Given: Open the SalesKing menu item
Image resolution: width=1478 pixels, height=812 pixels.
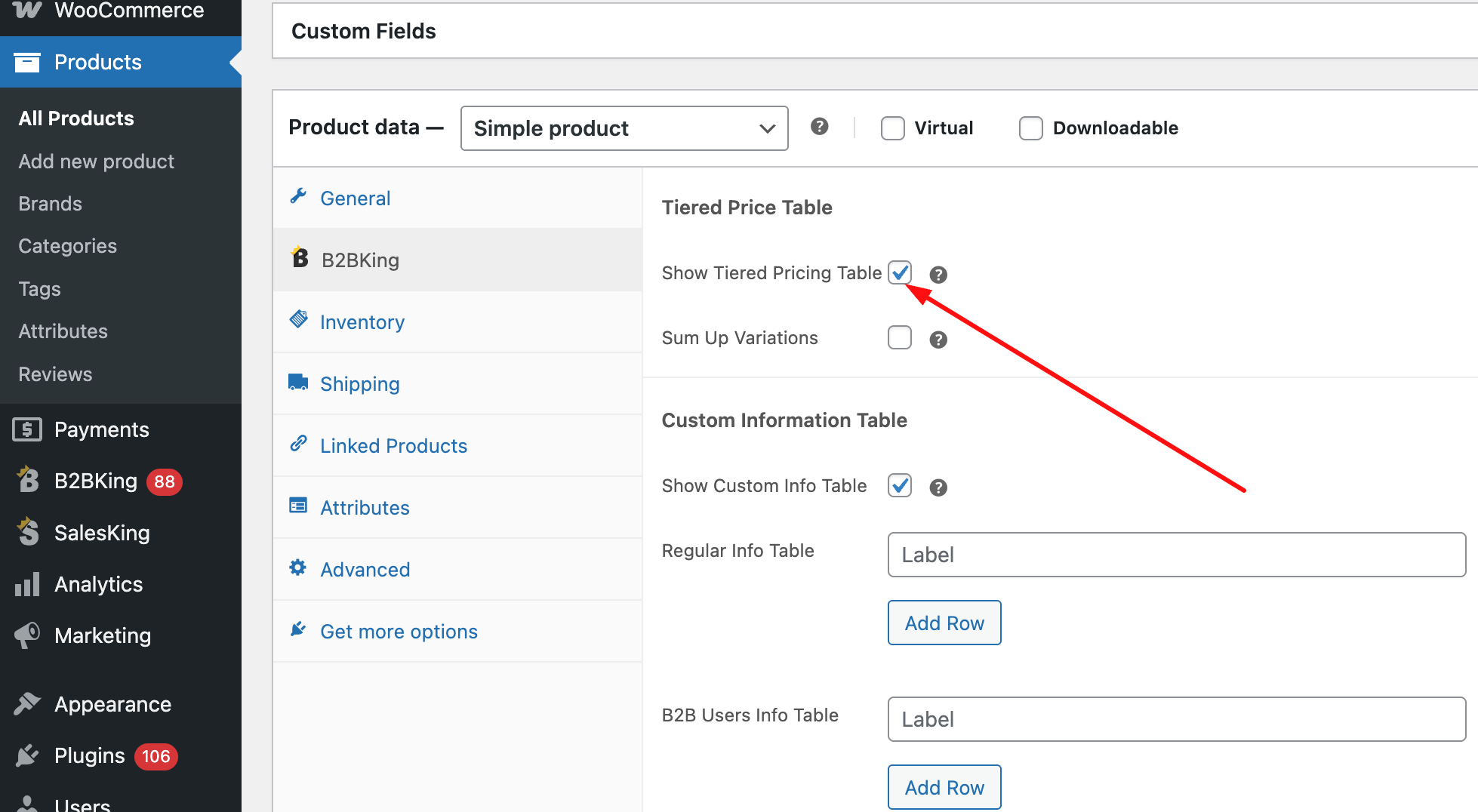Looking at the screenshot, I should tap(121, 533).
